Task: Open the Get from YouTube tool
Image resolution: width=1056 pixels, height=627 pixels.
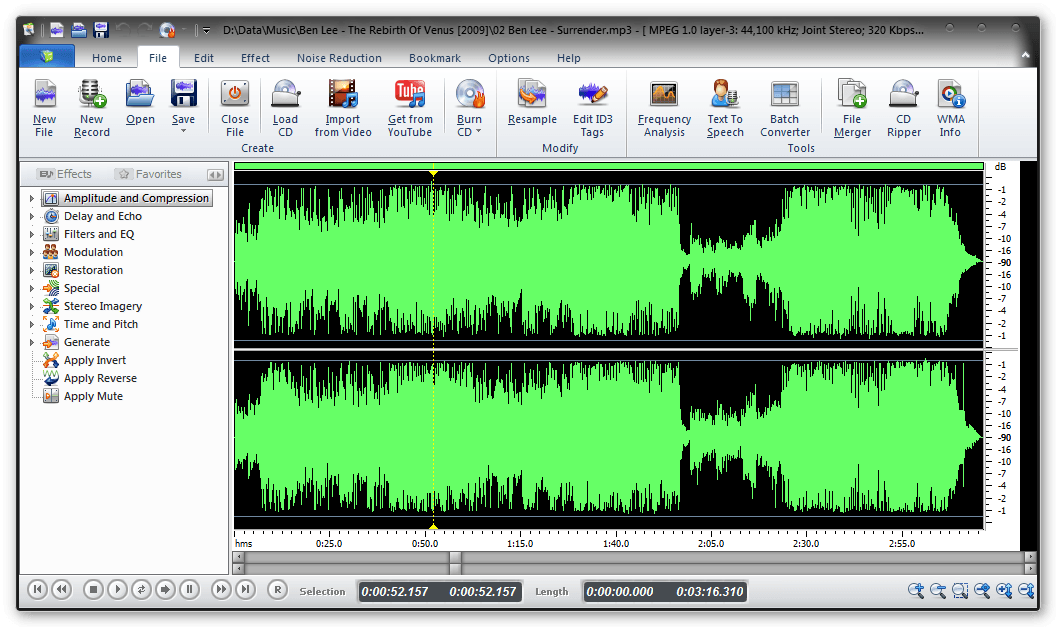Action: pos(410,95)
